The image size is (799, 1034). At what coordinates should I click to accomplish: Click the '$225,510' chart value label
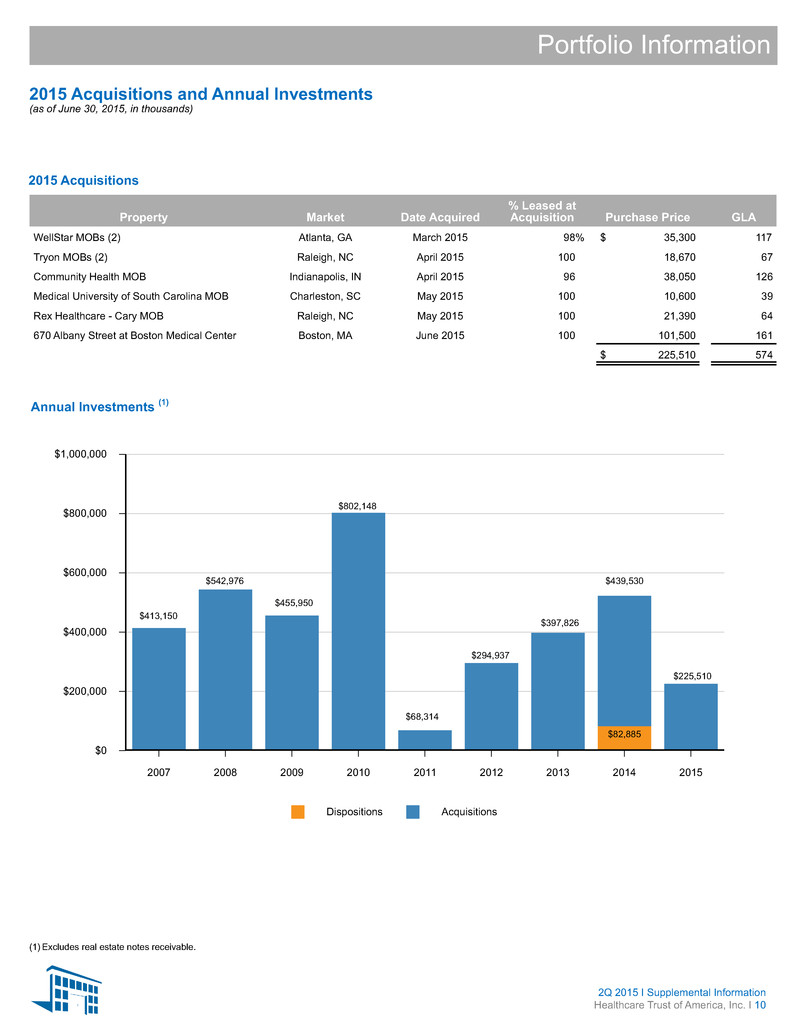click(x=692, y=676)
